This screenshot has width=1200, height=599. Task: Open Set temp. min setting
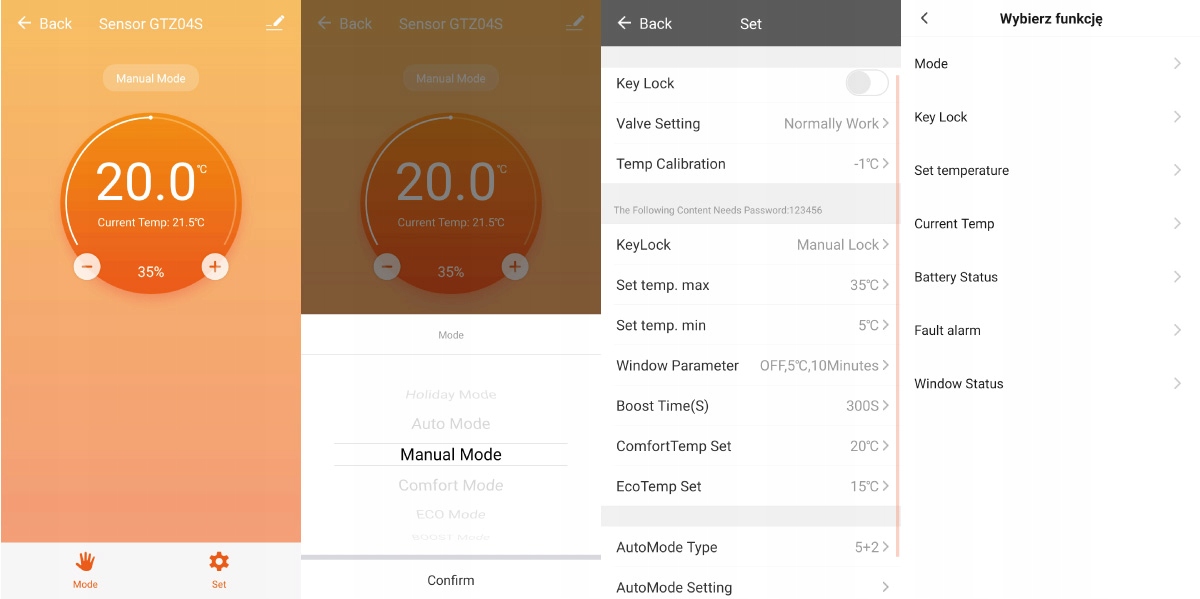(x=750, y=325)
